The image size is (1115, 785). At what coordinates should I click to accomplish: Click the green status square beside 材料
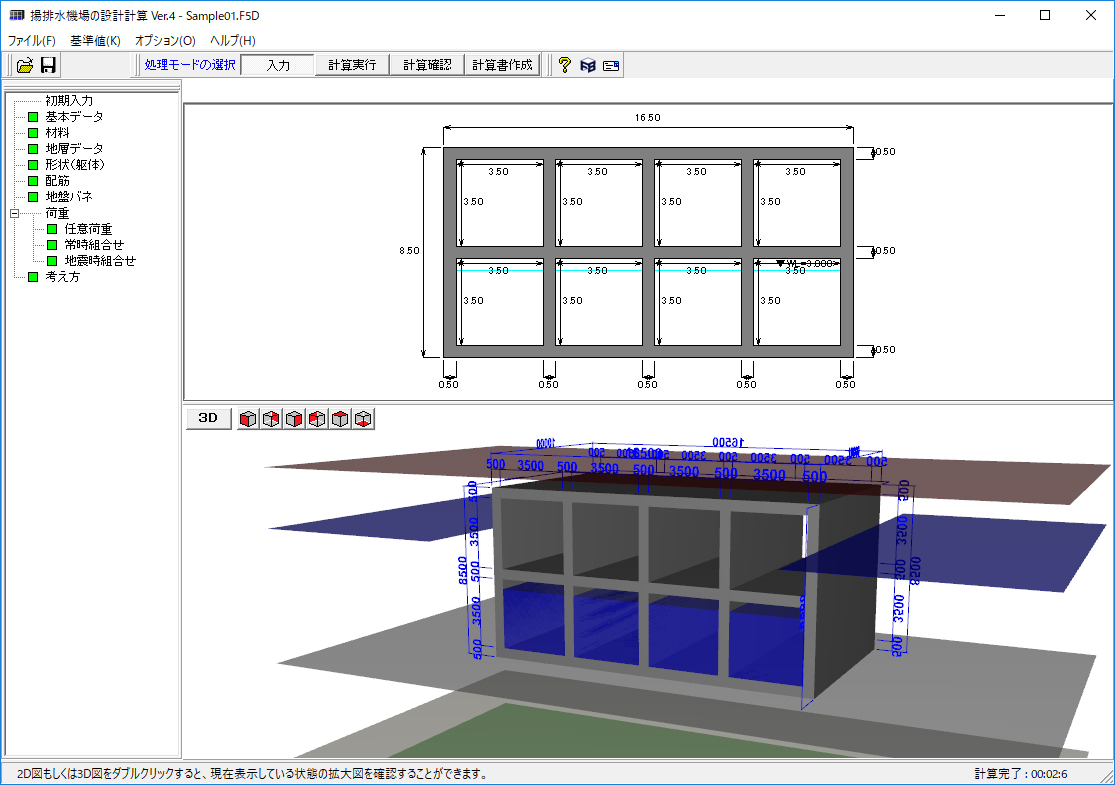pyautogui.click(x=33, y=133)
